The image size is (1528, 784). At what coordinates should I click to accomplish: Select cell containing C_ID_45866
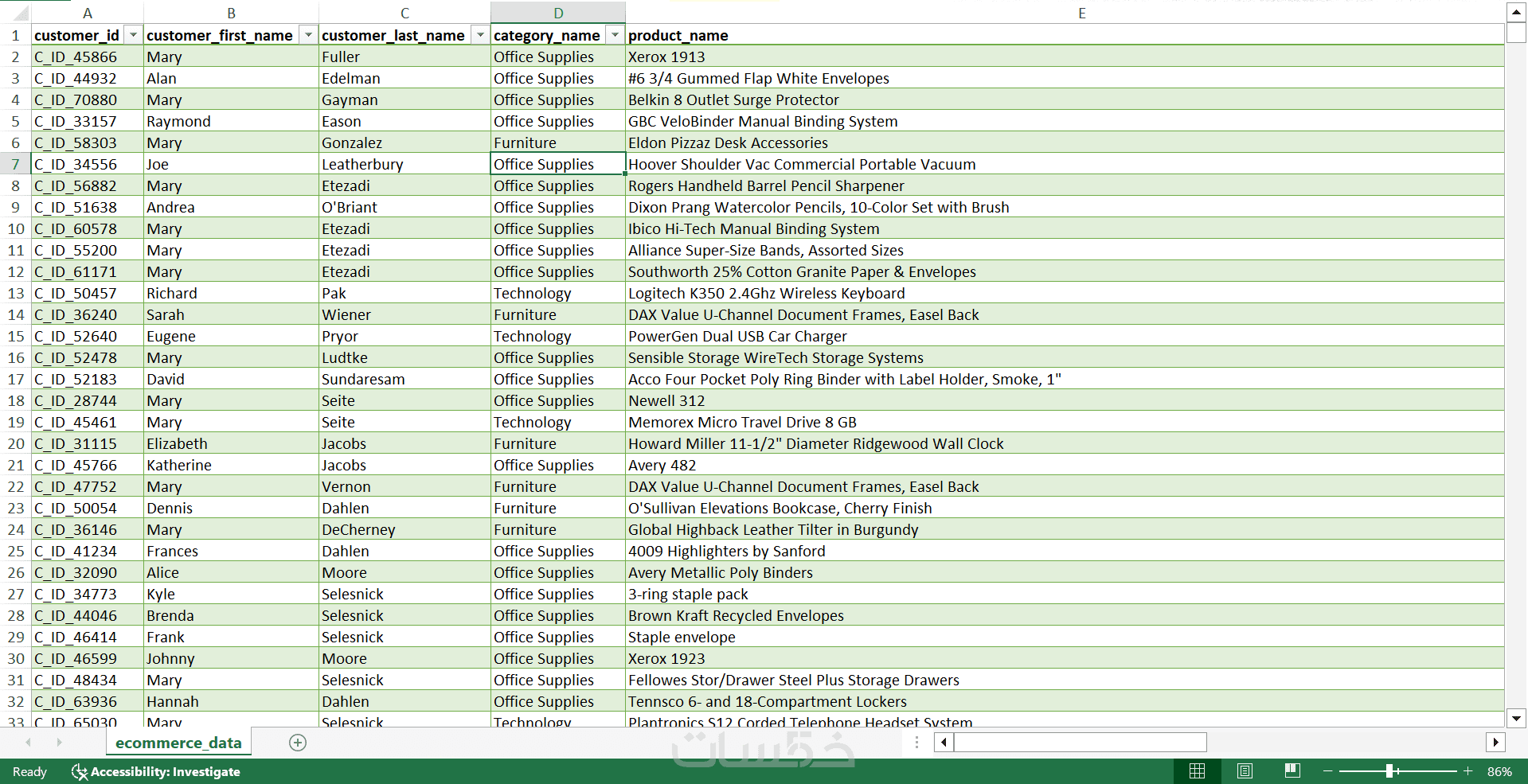pyautogui.click(x=88, y=57)
